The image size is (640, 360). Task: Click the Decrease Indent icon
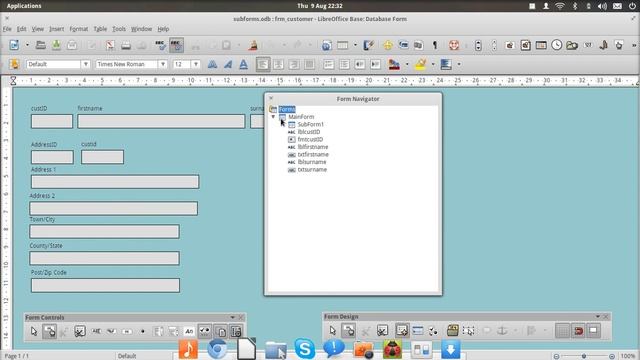[x=360, y=64]
